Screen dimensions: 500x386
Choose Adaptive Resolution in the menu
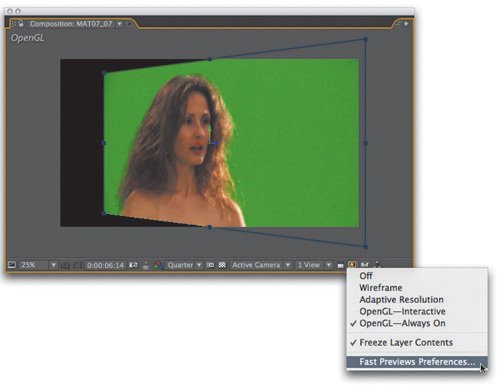click(x=401, y=299)
